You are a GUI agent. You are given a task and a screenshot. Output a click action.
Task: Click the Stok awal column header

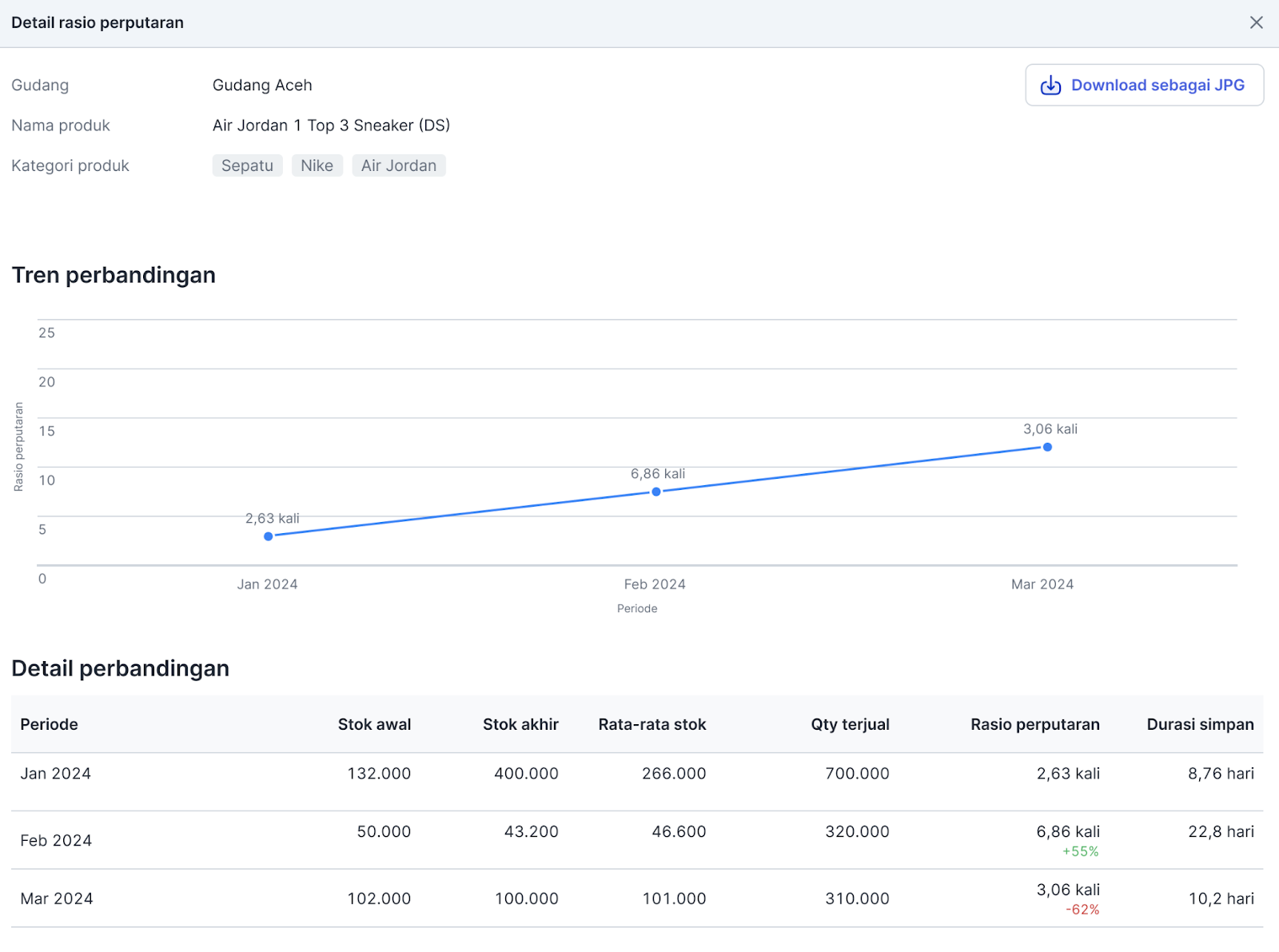pos(374,724)
